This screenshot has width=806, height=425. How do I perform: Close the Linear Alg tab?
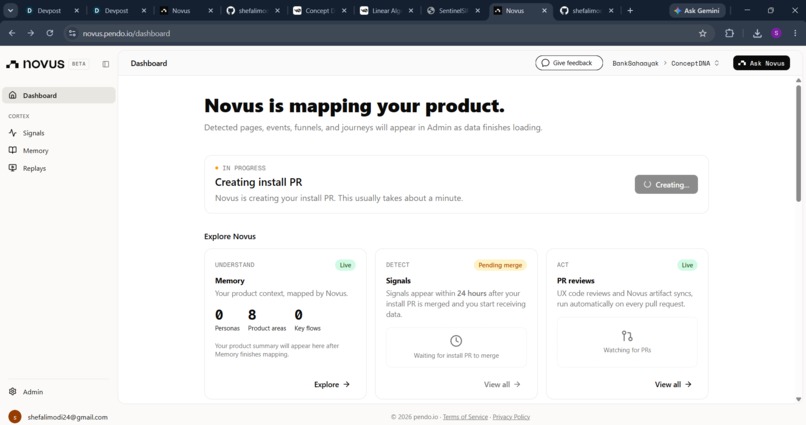[x=411, y=10]
